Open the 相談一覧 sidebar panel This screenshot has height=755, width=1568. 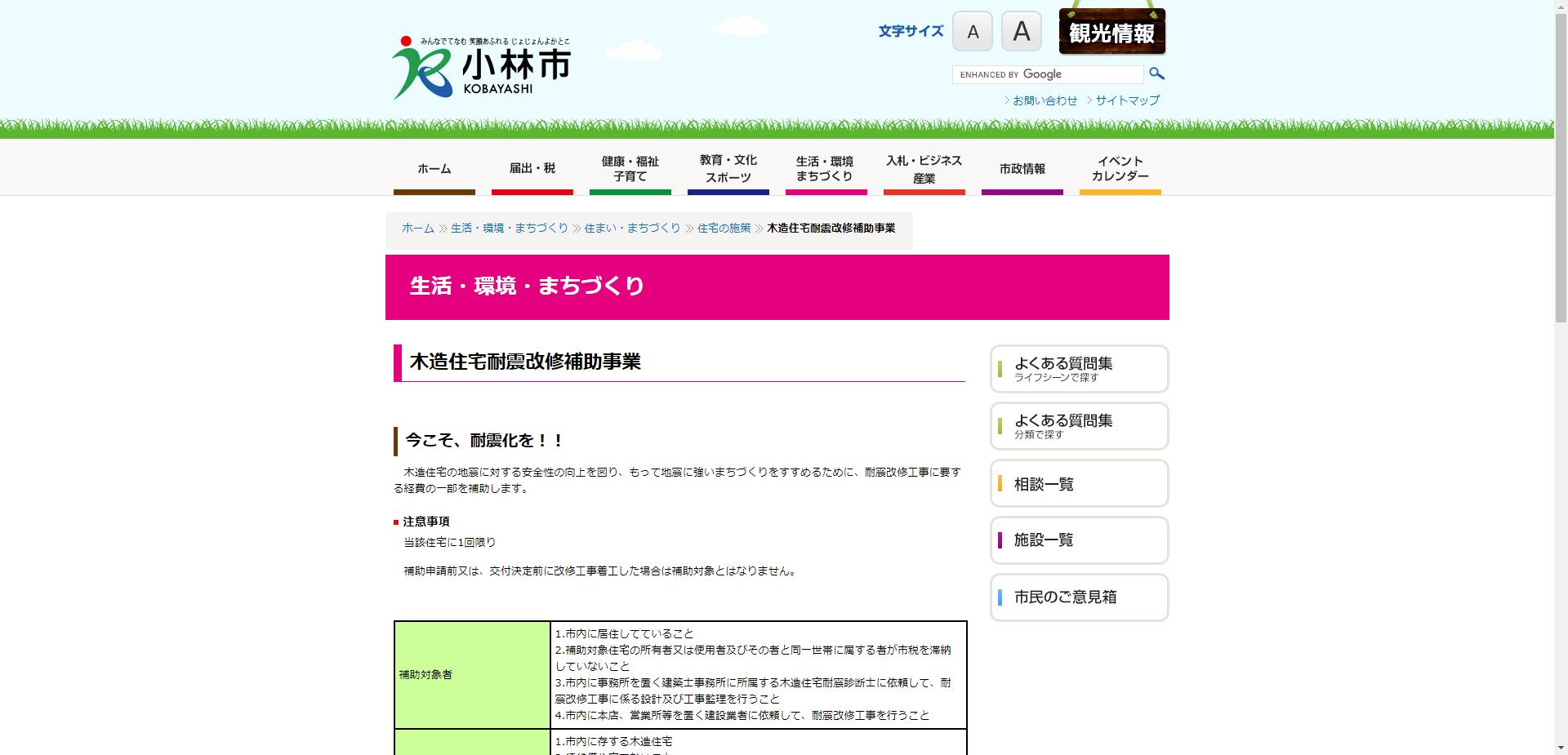(1079, 483)
